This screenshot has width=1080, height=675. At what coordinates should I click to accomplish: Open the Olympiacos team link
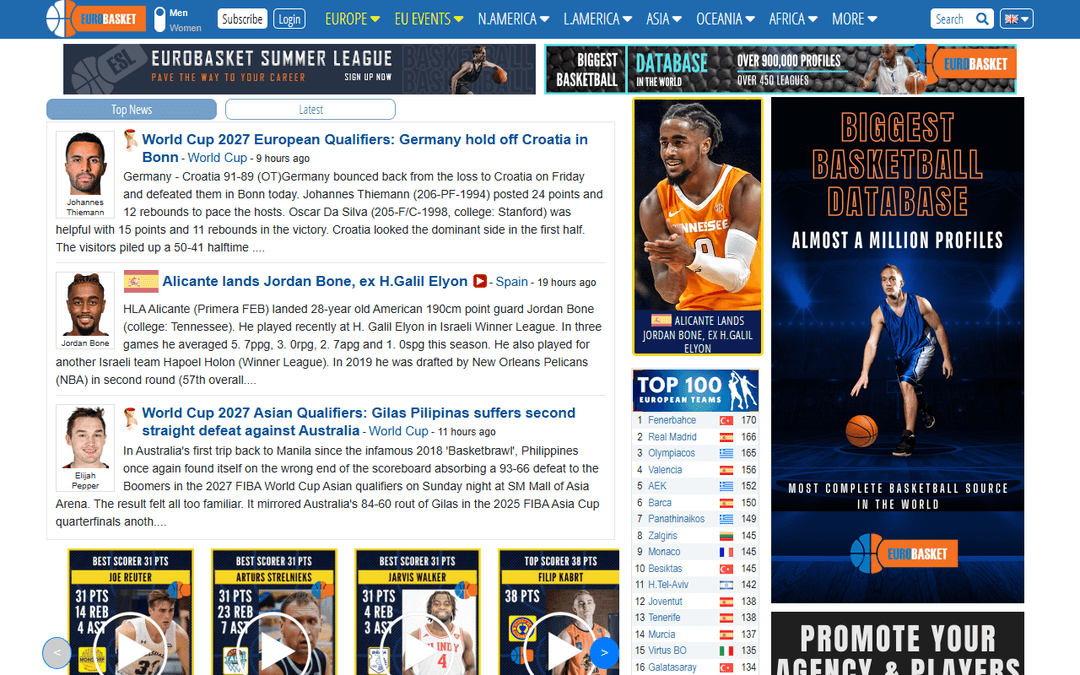pos(671,453)
